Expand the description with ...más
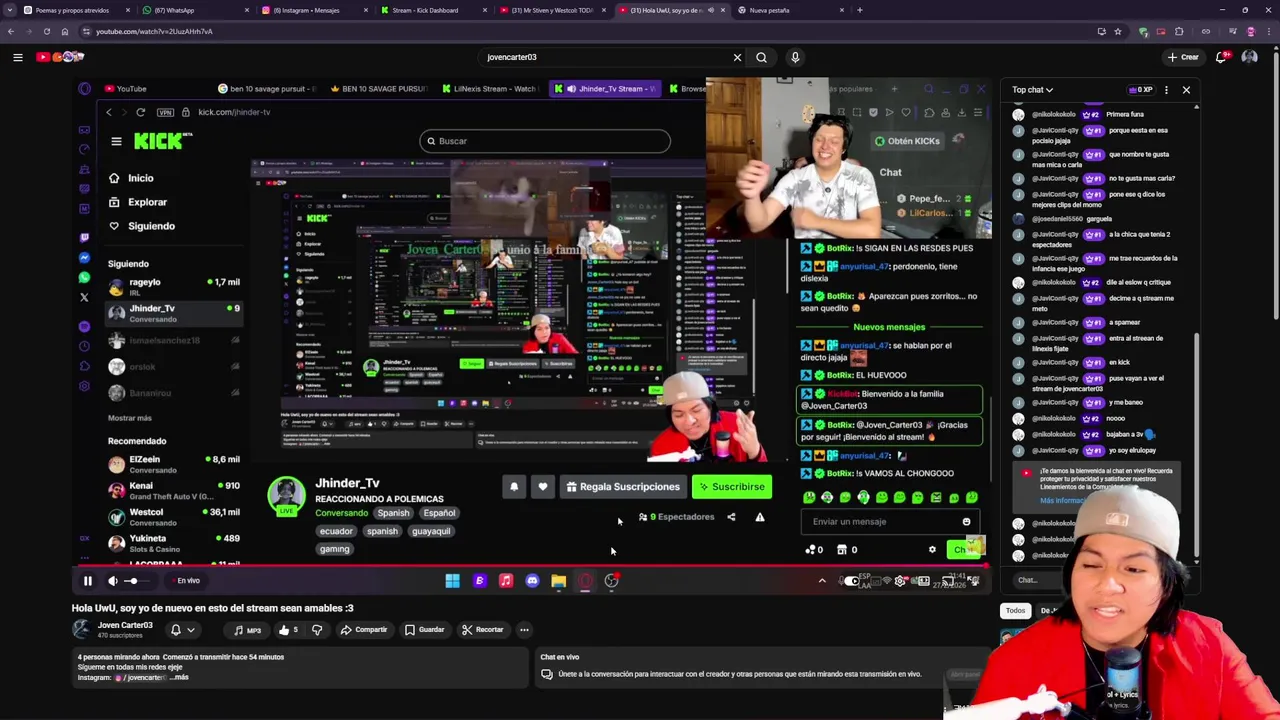The height and width of the screenshot is (720, 1280). click(180, 678)
